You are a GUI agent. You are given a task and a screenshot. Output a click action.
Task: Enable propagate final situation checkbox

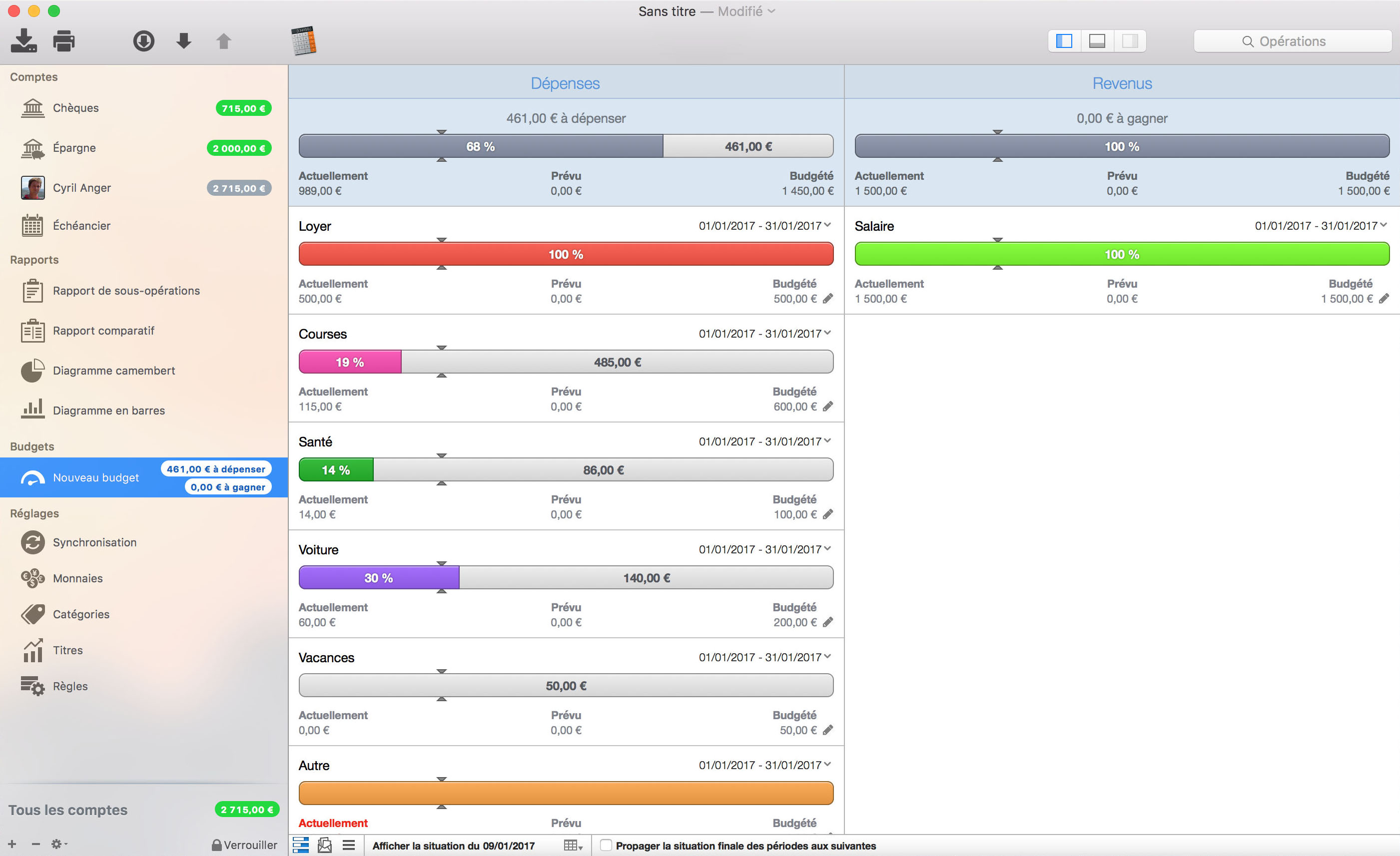pyautogui.click(x=606, y=845)
